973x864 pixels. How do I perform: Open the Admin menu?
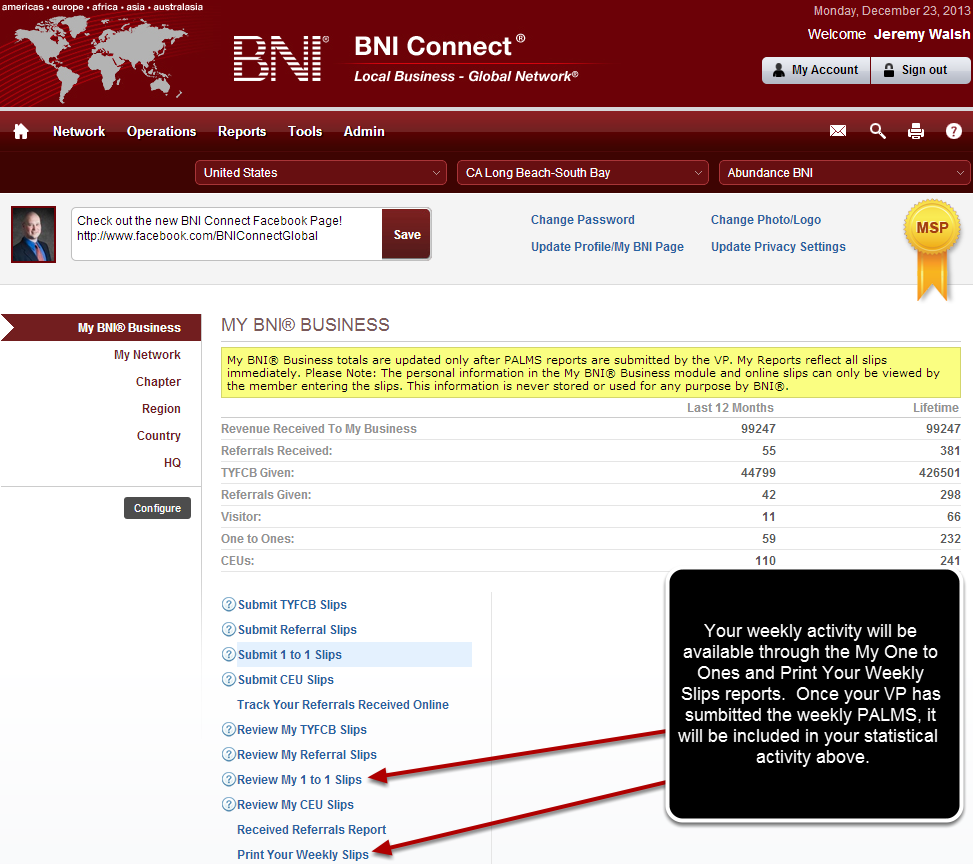pyautogui.click(x=364, y=132)
